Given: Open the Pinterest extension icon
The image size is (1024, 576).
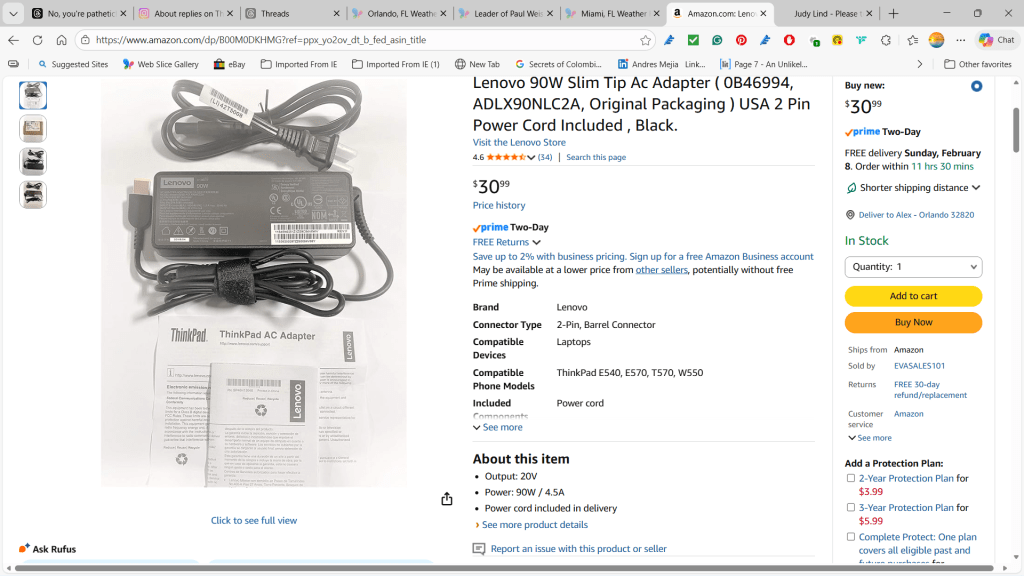Looking at the screenshot, I should tap(741, 40).
